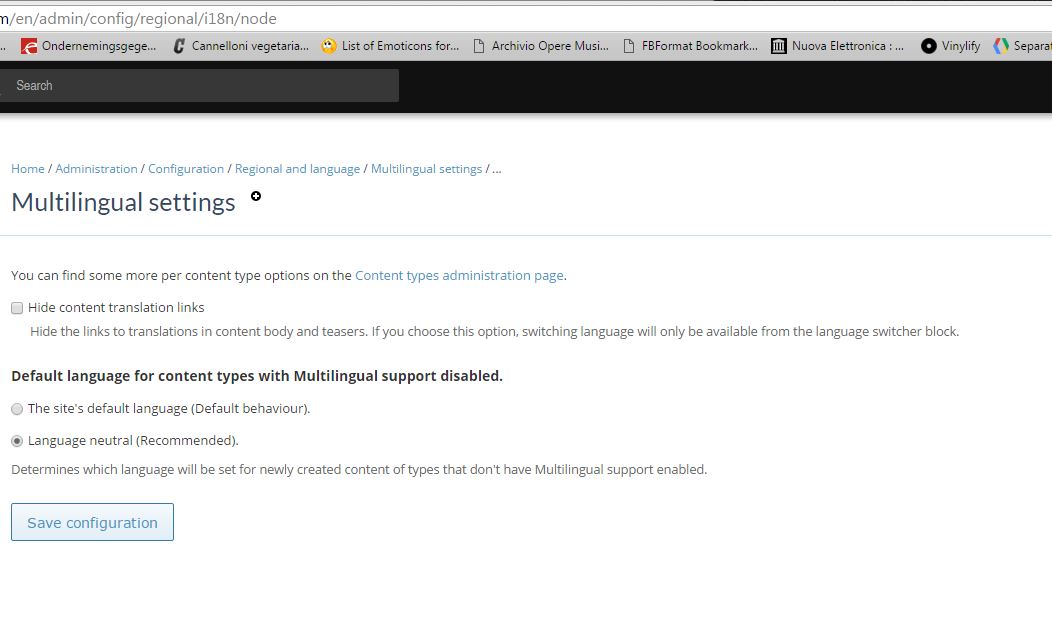
Task: Select The site's default language option
Action: point(16,408)
